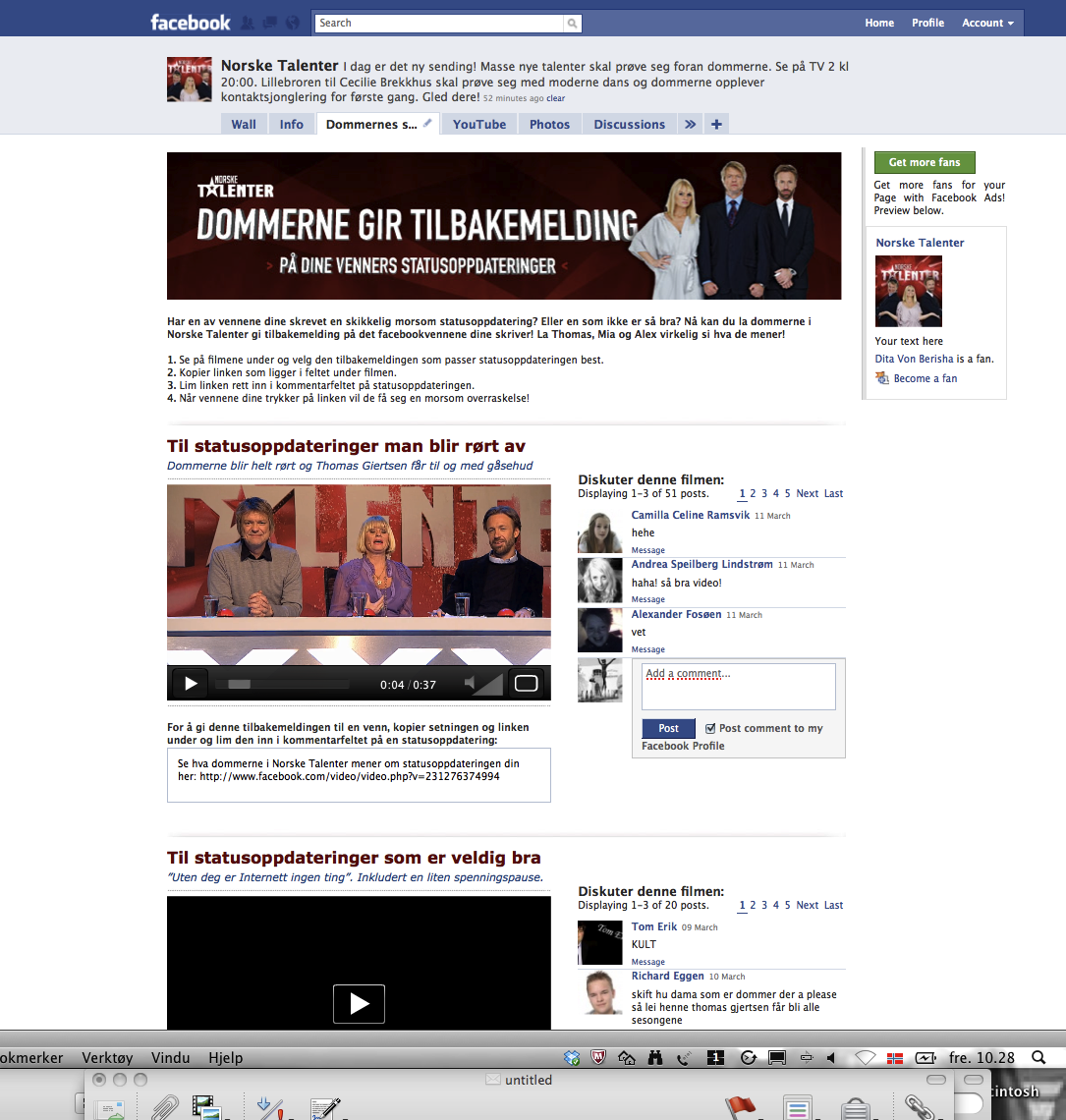Open the Verktøy menu
This screenshot has height=1120, width=1066.
pyautogui.click(x=107, y=1058)
